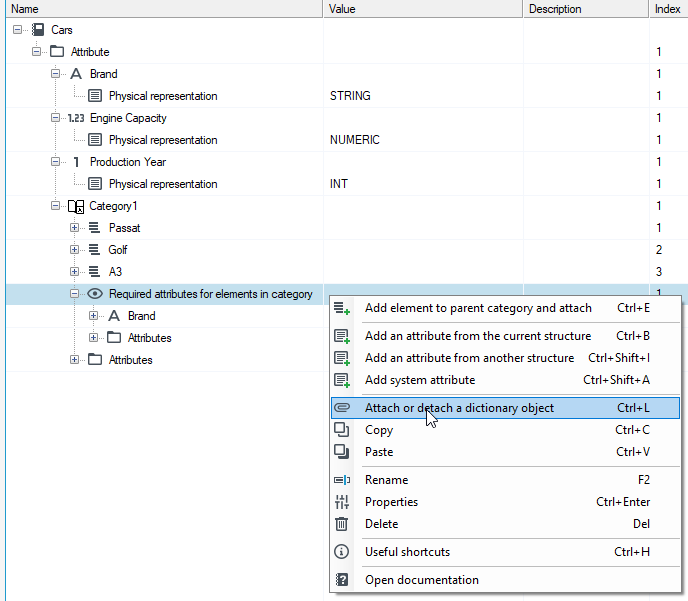Viewport: 688px width, 601px height.
Task: Select the Golf row label
Action: coord(118,250)
